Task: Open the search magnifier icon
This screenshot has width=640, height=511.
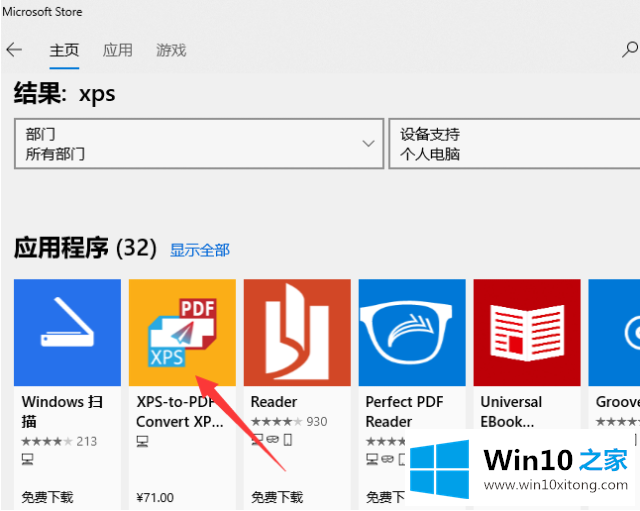Action: [x=630, y=49]
